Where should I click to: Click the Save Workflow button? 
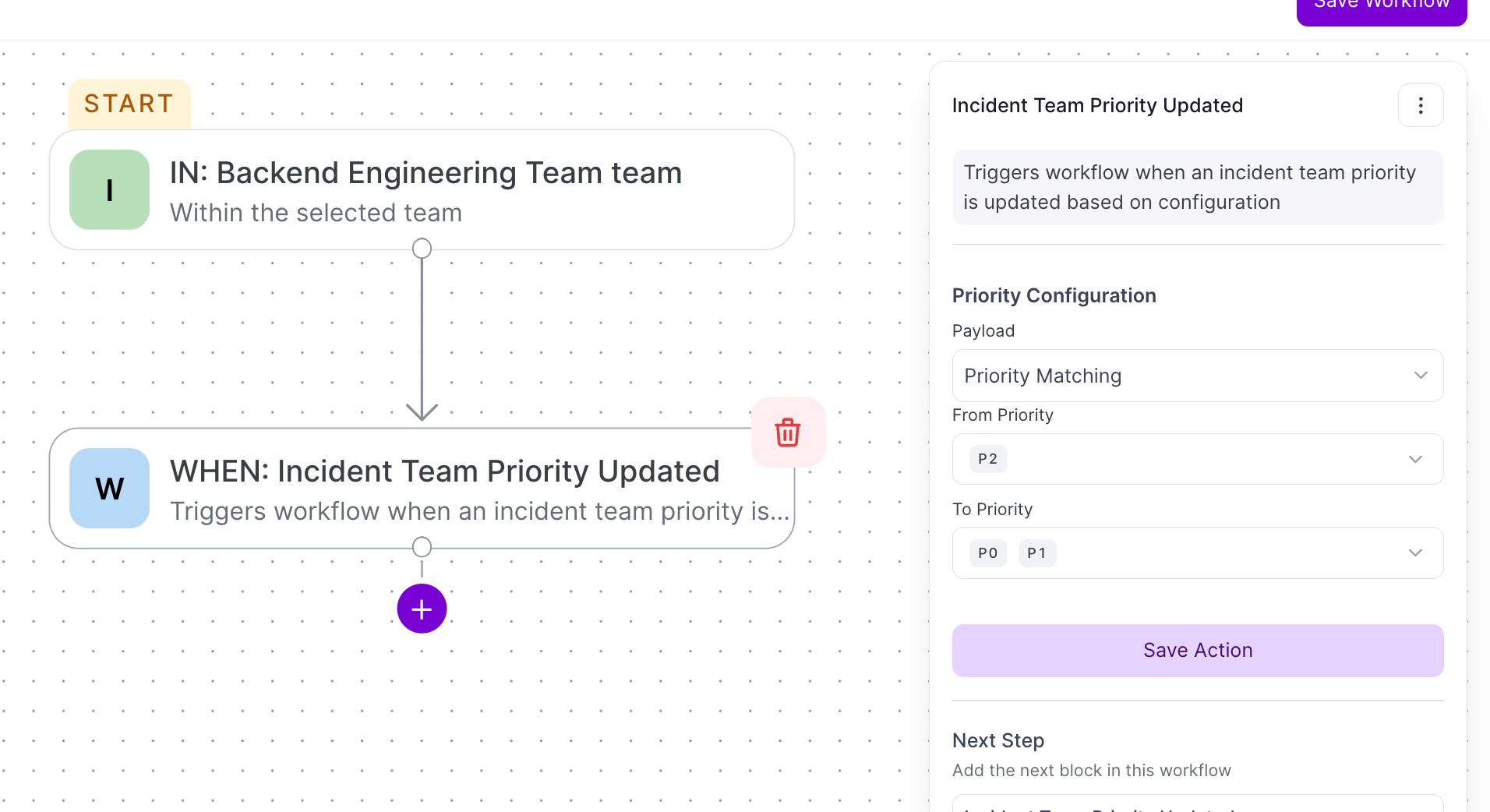[x=1382, y=8]
